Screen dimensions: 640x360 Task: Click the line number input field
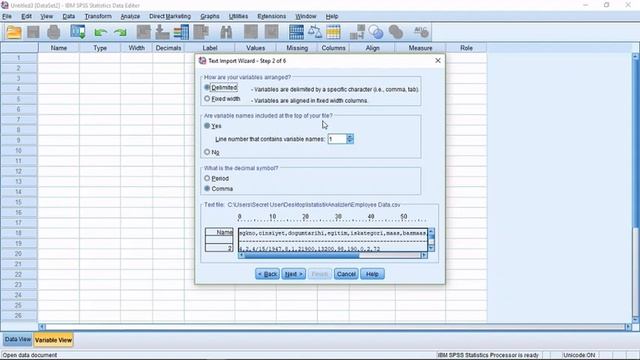(337, 139)
